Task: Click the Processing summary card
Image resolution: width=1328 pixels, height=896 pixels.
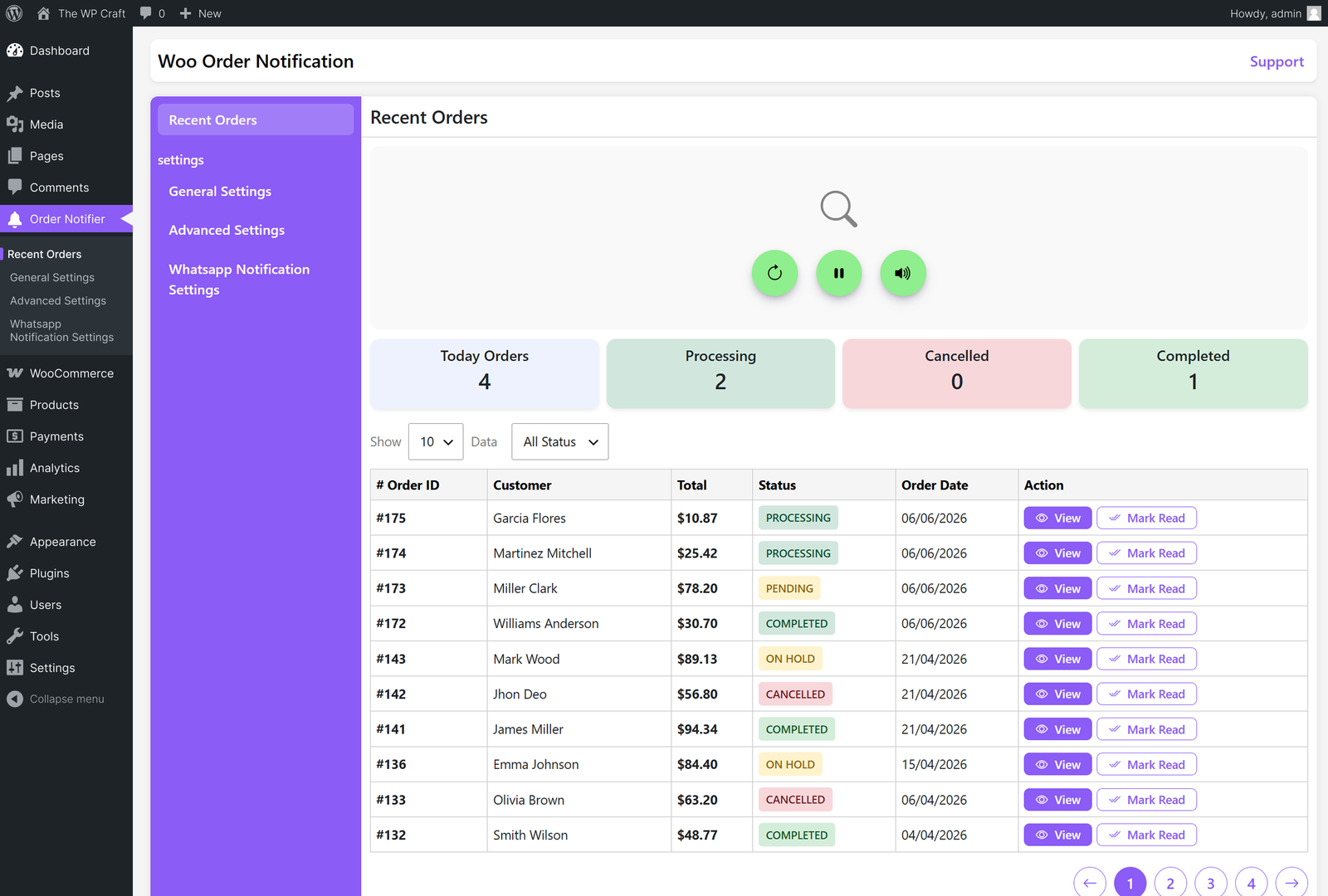Action: pyautogui.click(x=720, y=373)
